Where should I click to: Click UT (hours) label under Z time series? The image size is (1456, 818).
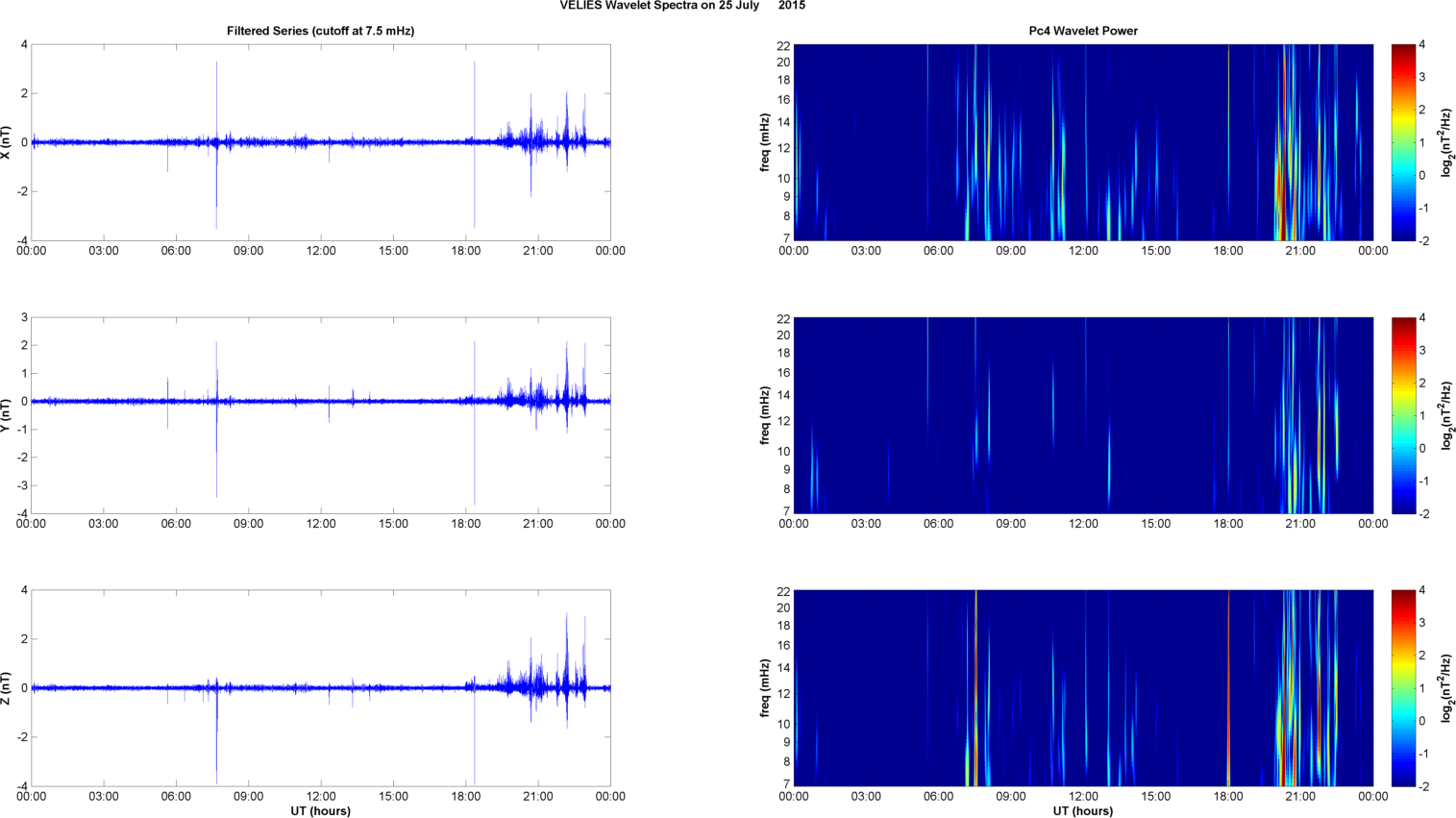coord(320,811)
